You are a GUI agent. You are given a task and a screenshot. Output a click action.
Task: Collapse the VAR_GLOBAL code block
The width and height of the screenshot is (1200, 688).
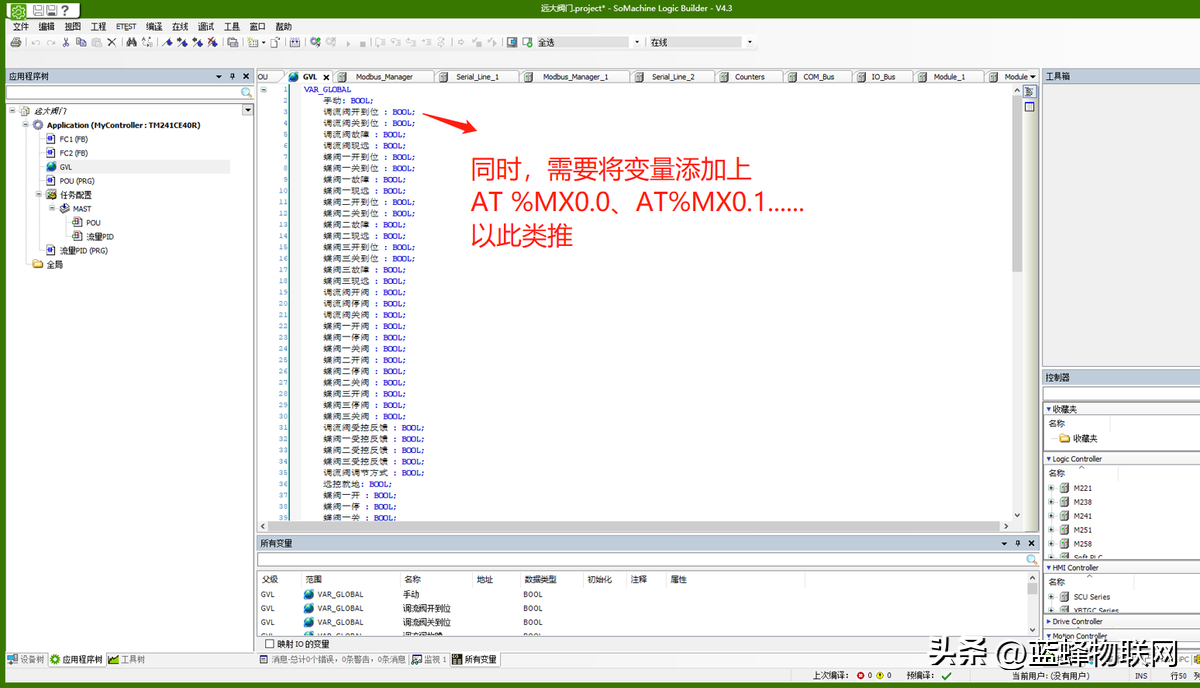tap(263, 89)
